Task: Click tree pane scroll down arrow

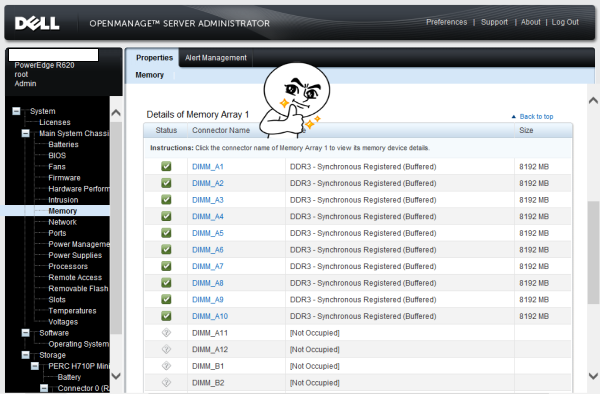Action: pos(116,376)
